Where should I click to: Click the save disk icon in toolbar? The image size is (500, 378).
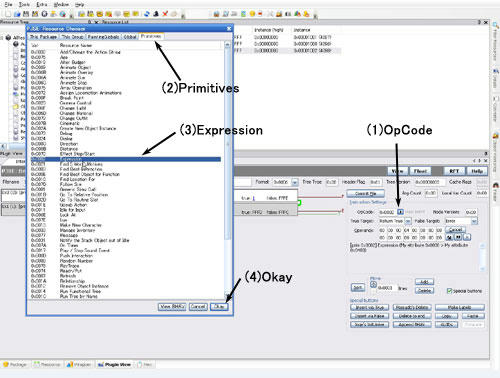point(26,14)
